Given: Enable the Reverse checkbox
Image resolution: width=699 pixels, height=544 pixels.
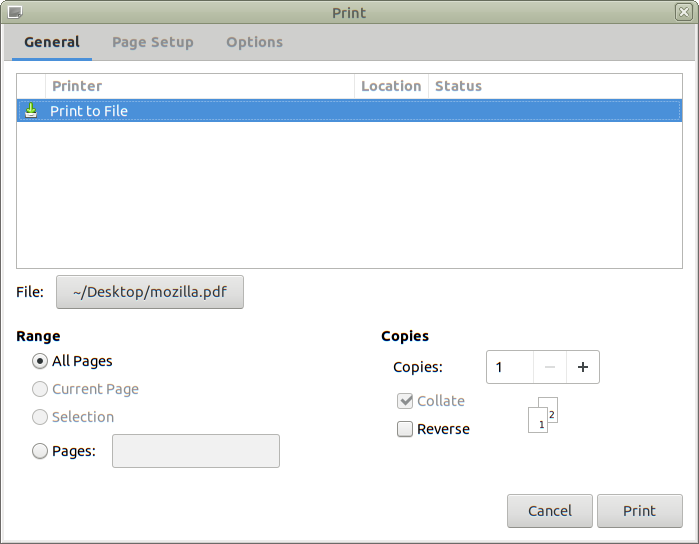Looking at the screenshot, I should 405,429.
